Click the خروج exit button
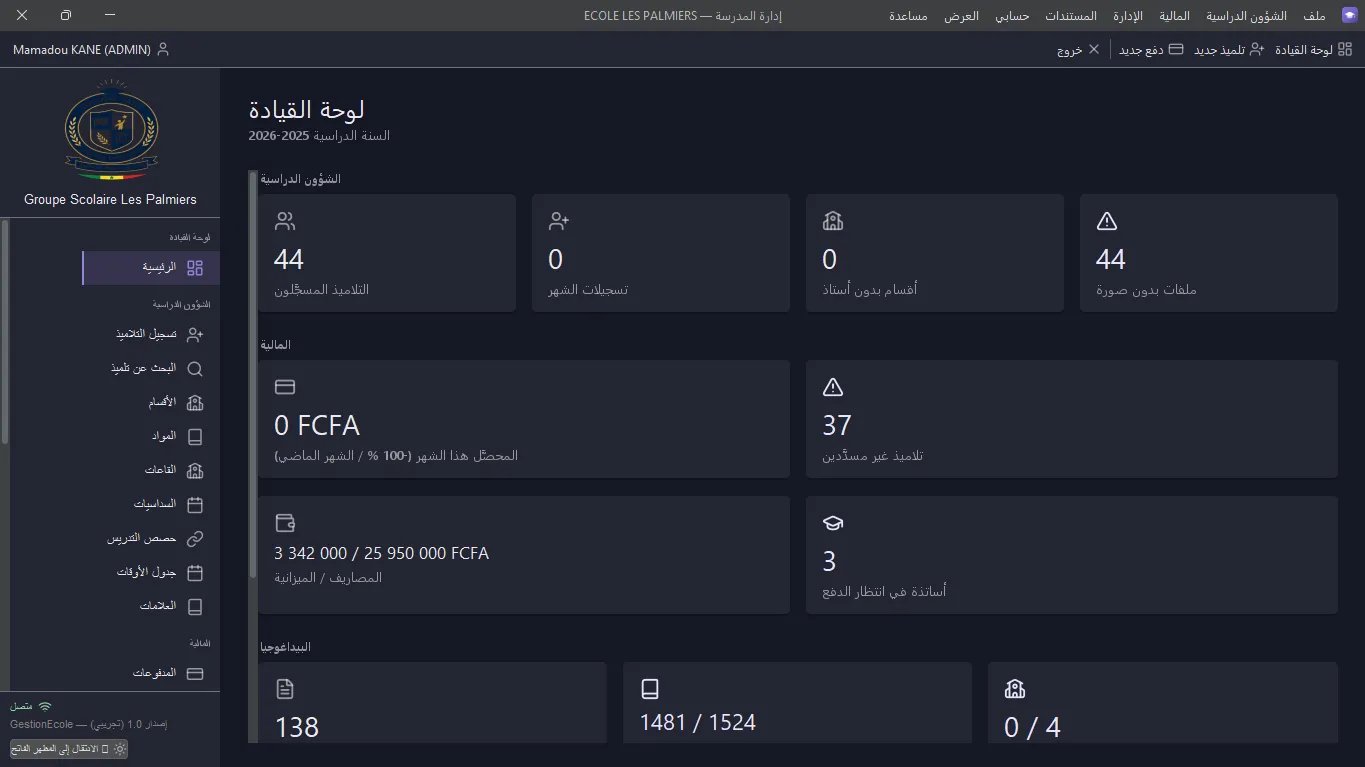 coord(1078,49)
